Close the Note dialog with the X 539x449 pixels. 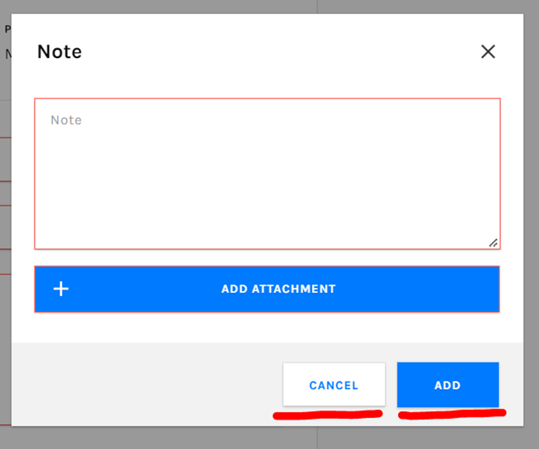coord(488,52)
